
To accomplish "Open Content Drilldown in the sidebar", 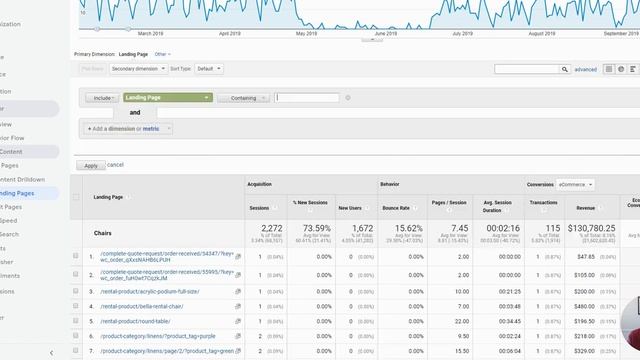I will click(22, 180).
